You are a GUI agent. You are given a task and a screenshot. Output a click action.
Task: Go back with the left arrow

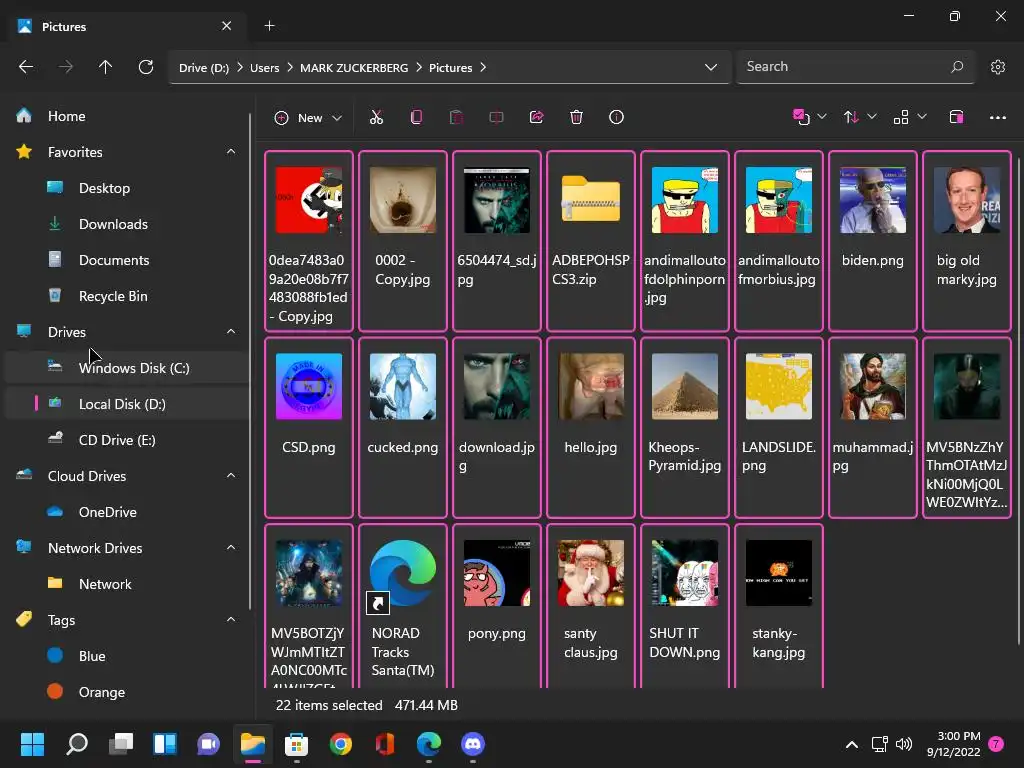25,67
